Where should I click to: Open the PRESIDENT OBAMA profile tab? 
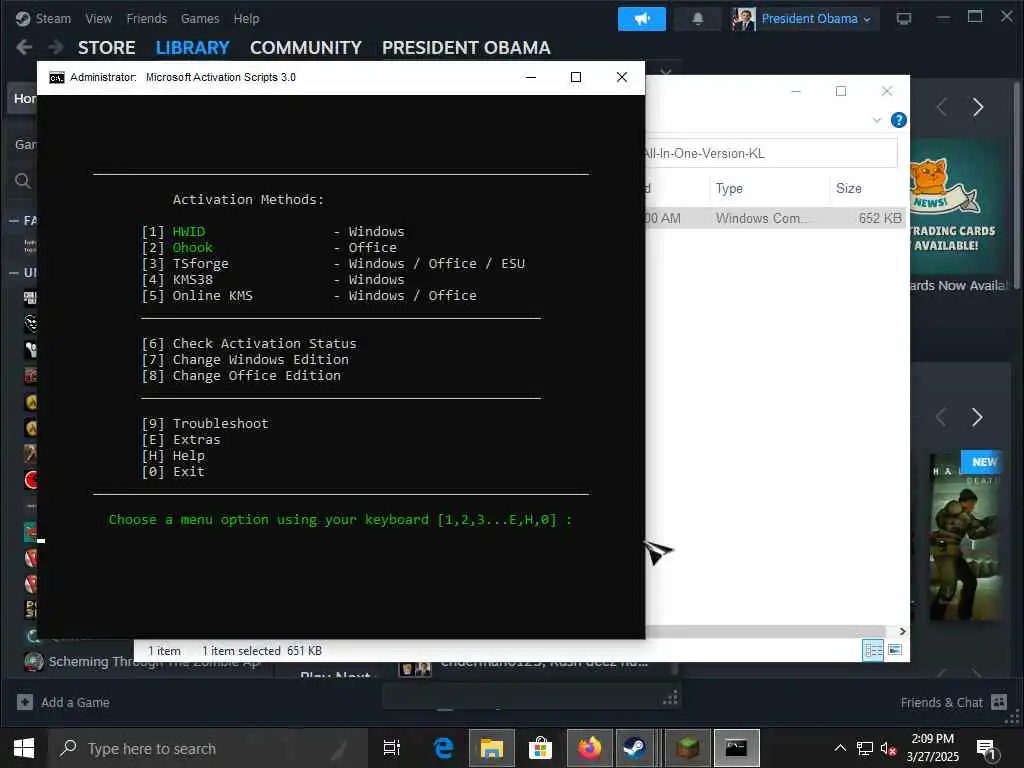point(466,48)
